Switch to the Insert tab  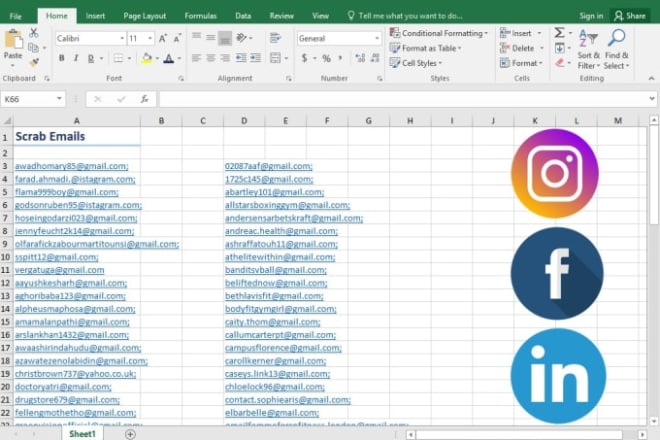(95, 16)
